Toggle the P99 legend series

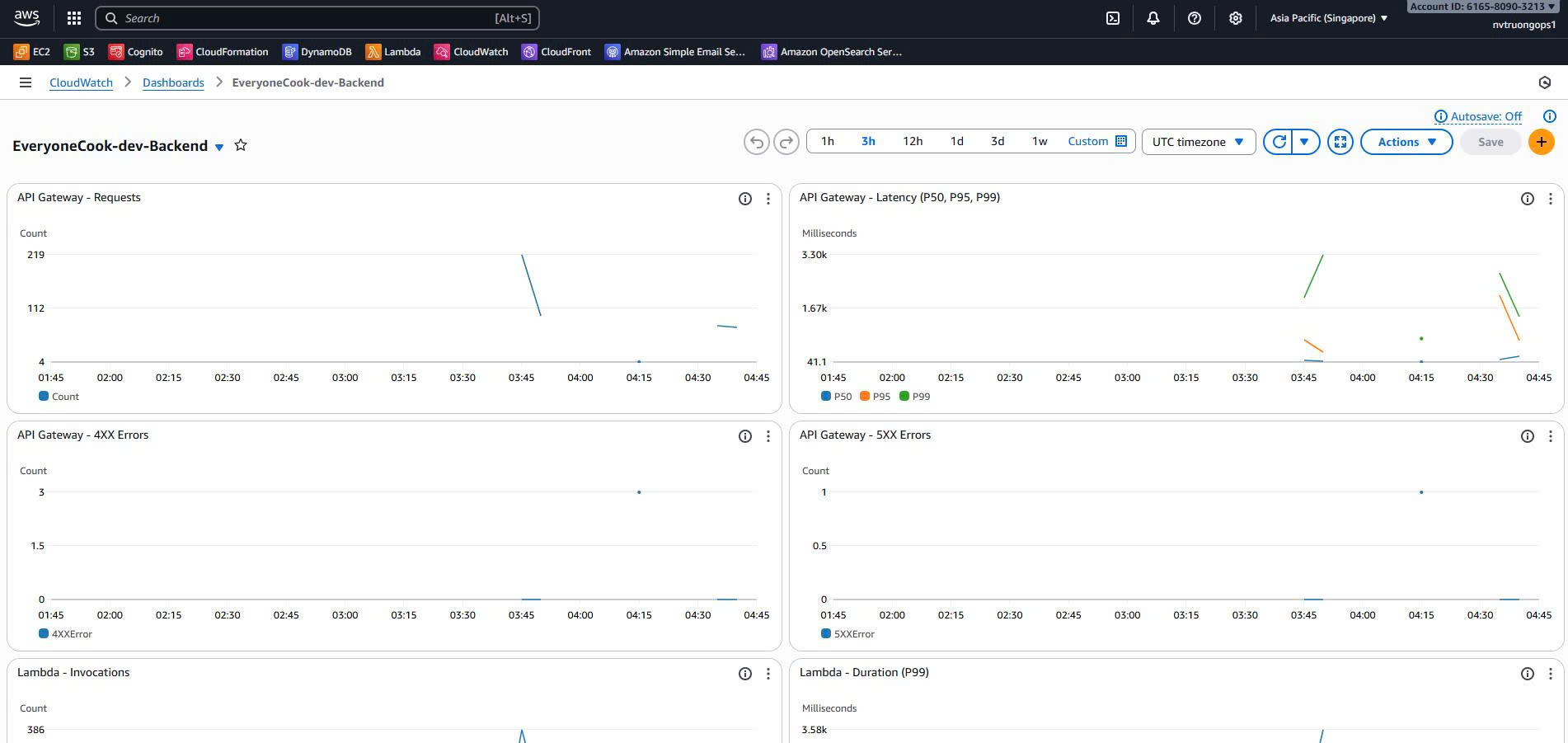(914, 397)
